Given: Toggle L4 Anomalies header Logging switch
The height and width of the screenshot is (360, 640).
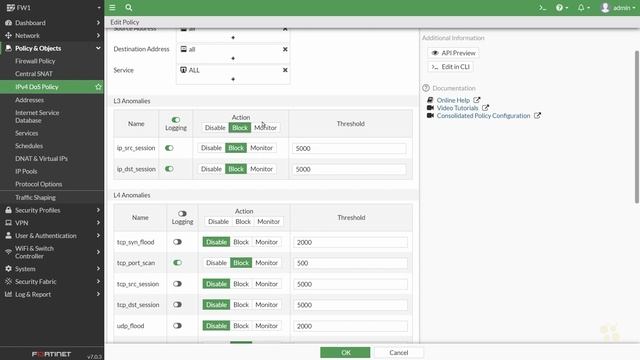Looking at the screenshot, I should tap(182, 213).
